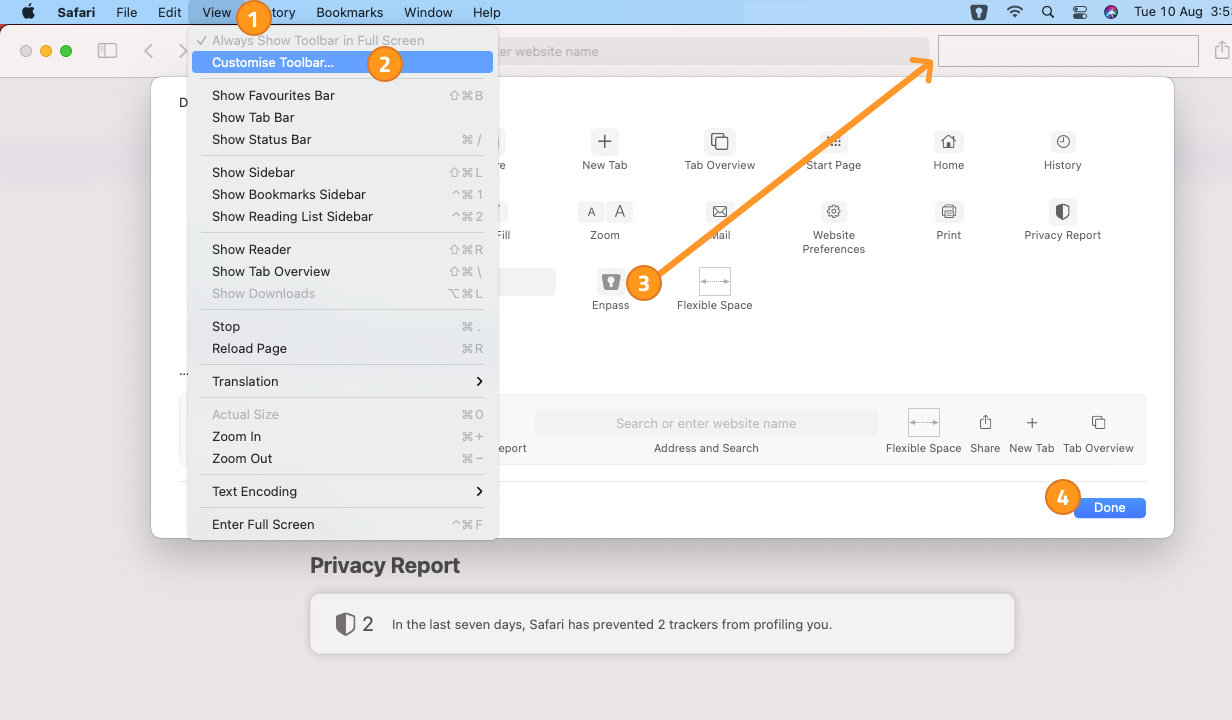Click the Done button
The height and width of the screenshot is (720, 1232).
point(1110,508)
